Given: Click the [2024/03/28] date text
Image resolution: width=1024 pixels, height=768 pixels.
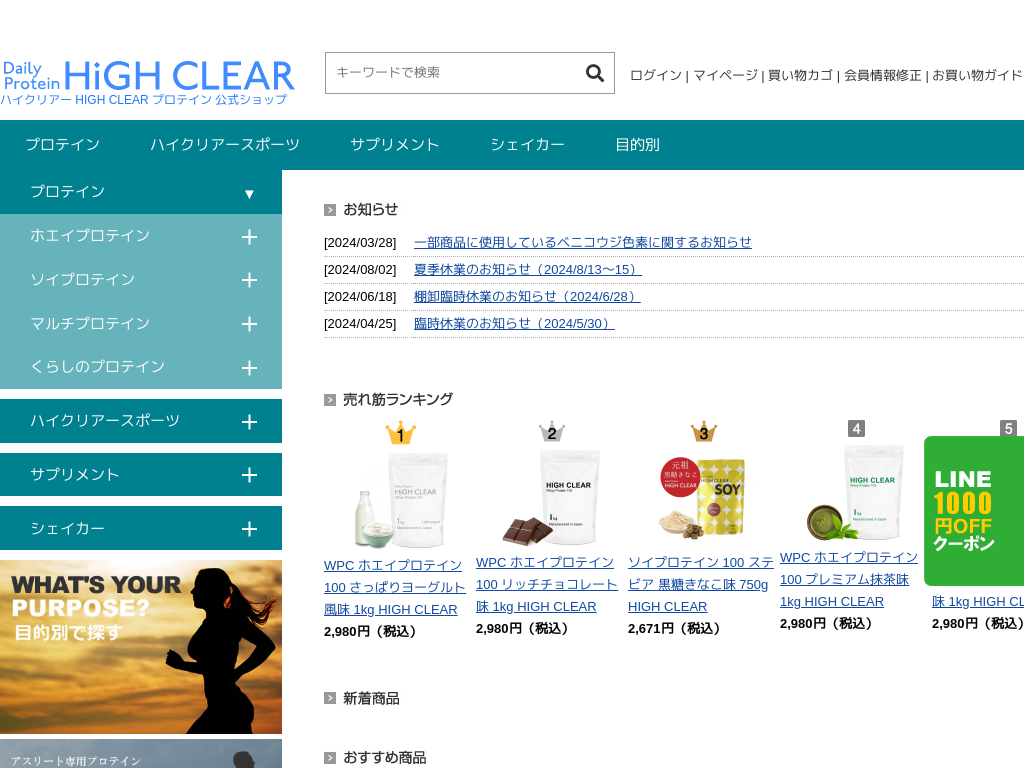Looking at the screenshot, I should [360, 243].
